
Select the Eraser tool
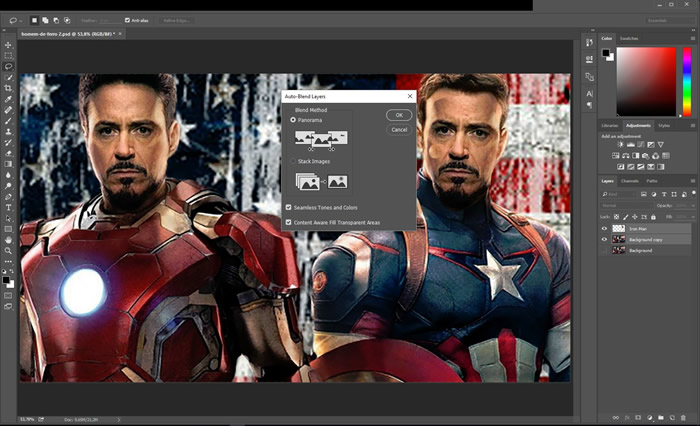pyautogui.click(x=8, y=153)
